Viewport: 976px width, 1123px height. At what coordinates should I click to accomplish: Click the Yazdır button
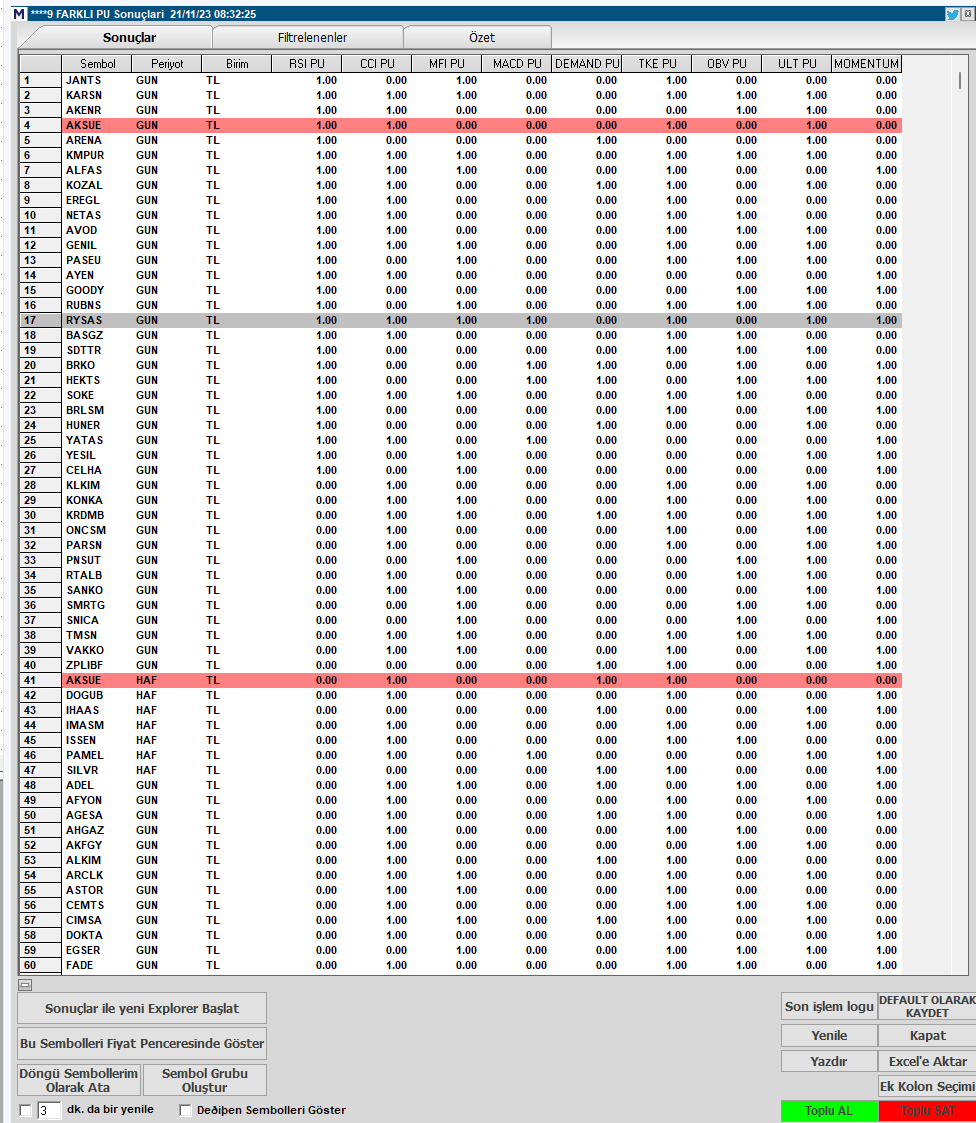click(829, 1061)
